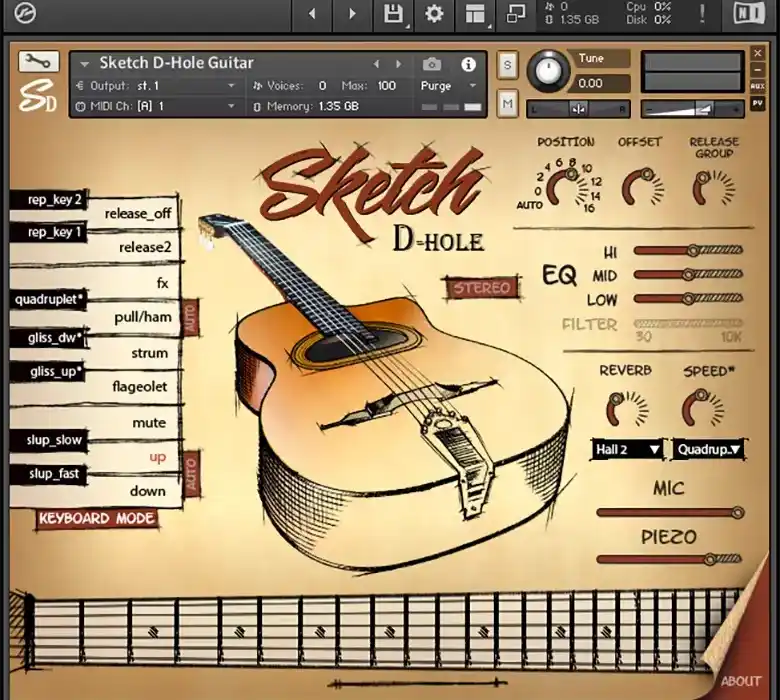Select previous instrument preset arrow
The height and width of the screenshot is (700, 780).
pyautogui.click(x=377, y=64)
